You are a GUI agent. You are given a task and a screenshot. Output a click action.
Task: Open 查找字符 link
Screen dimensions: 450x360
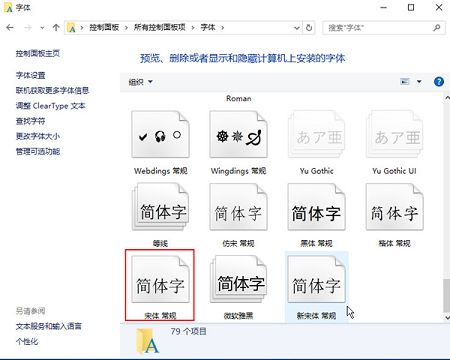coord(30,121)
